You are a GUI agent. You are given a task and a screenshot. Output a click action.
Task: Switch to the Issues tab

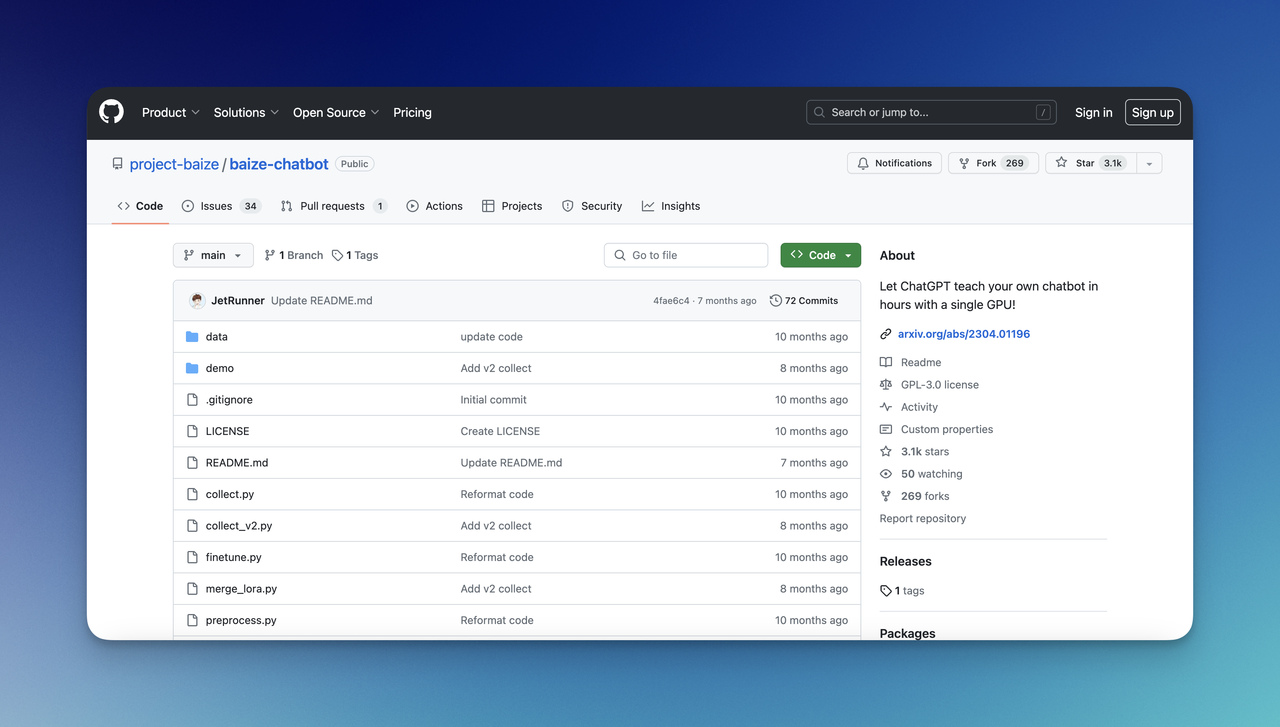click(x=214, y=206)
